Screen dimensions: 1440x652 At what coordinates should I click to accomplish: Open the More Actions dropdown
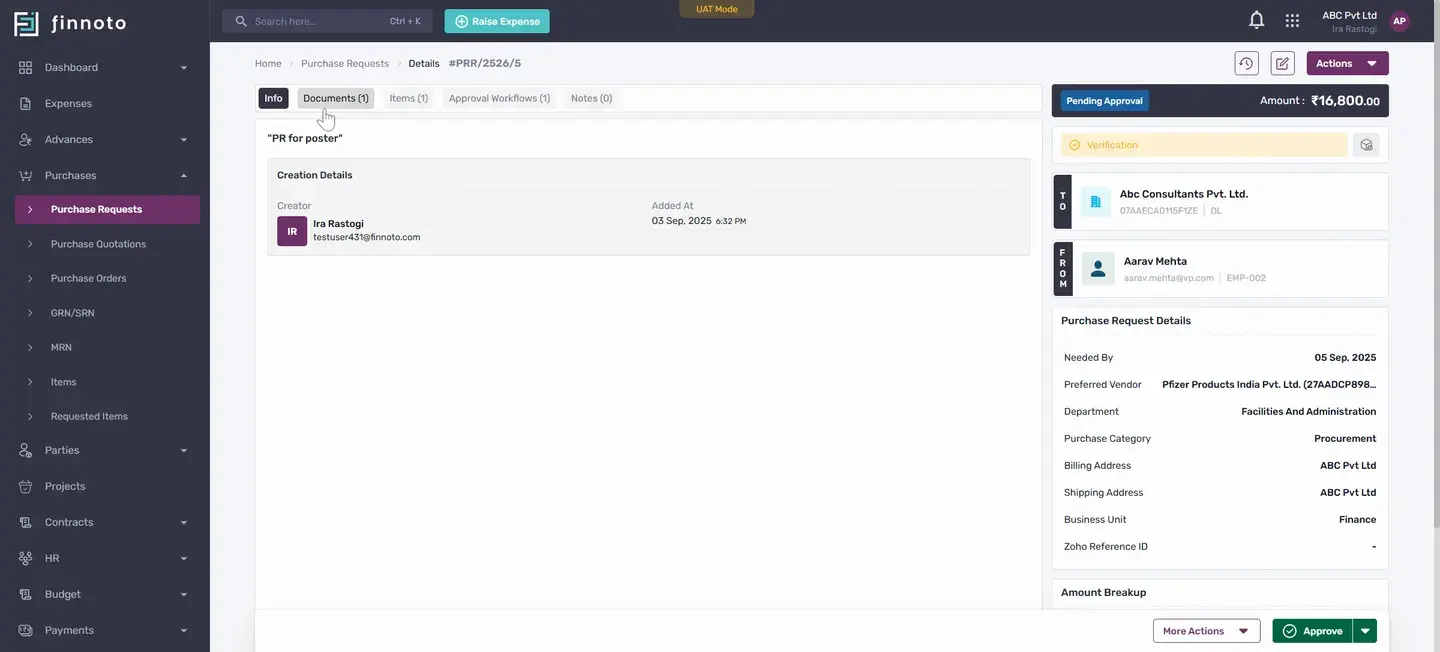[1206, 631]
